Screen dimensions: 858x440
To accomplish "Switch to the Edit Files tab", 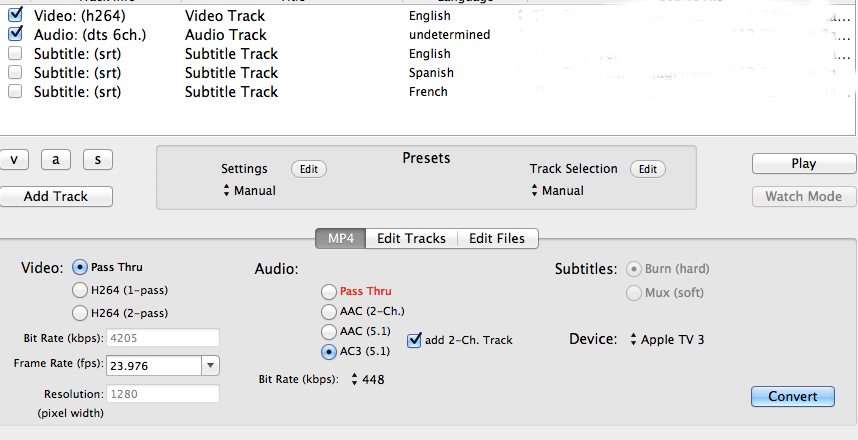I will (498, 238).
